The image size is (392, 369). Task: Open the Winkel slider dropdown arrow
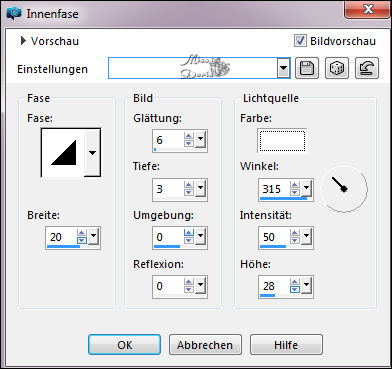click(306, 189)
